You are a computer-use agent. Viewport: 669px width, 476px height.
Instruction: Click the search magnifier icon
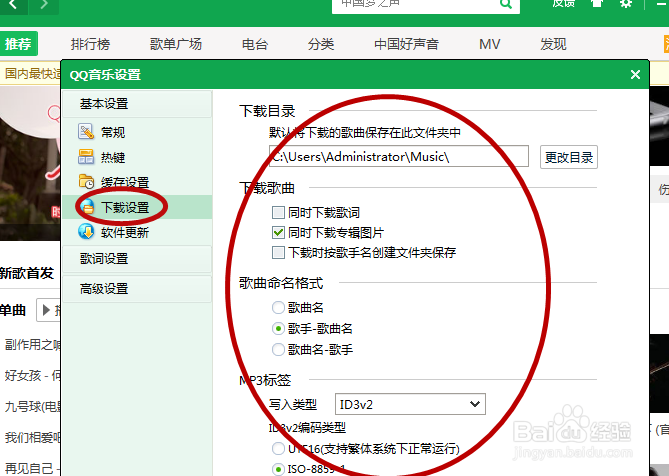506,4
